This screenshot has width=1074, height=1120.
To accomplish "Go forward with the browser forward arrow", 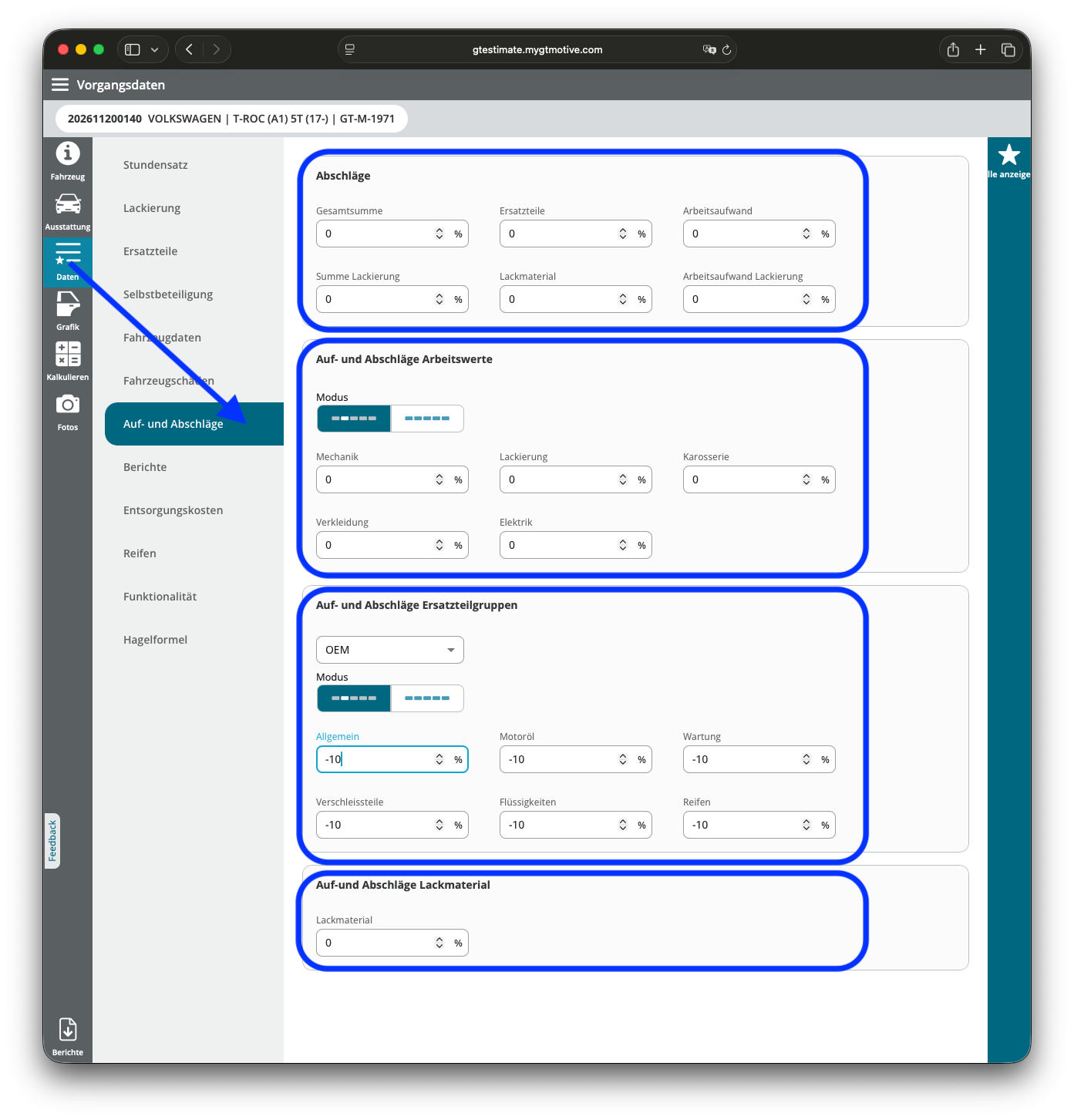I will (x=217, y=49).
